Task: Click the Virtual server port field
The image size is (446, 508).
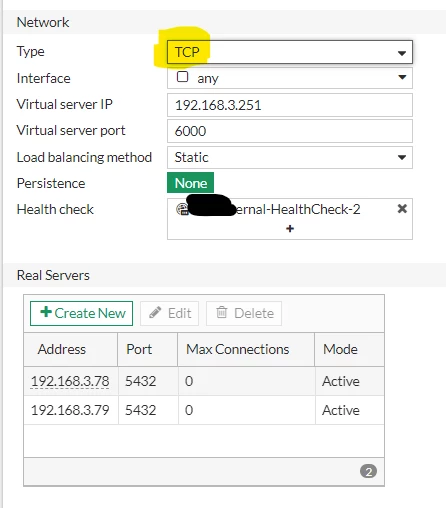Action: point(290,131)
